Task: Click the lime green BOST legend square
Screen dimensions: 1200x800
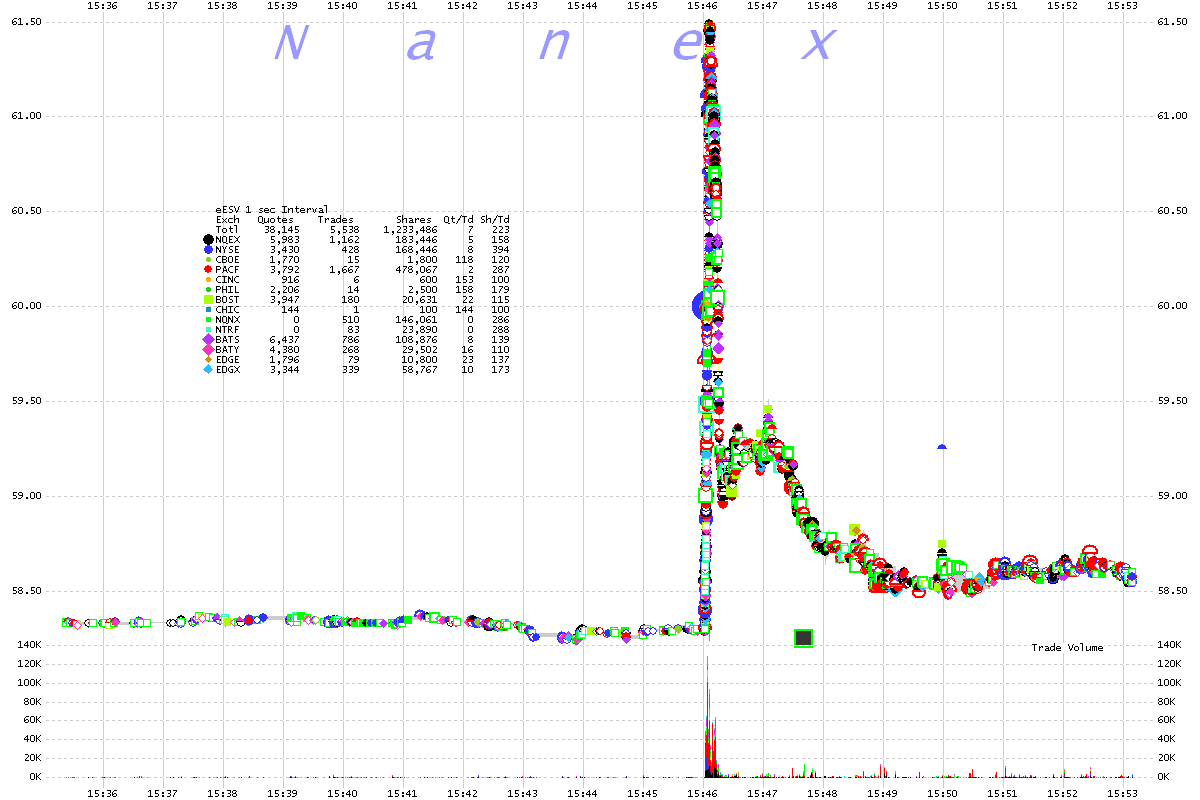Action: (x=208, y=300)
